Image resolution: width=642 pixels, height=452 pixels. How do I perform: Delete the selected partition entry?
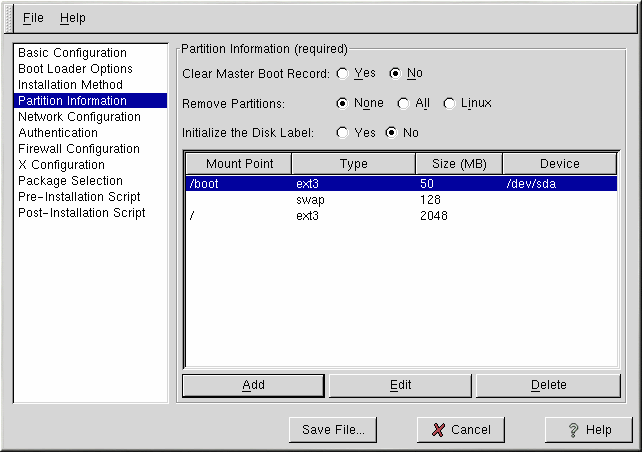pyautogui.click(x=548, y=385)
